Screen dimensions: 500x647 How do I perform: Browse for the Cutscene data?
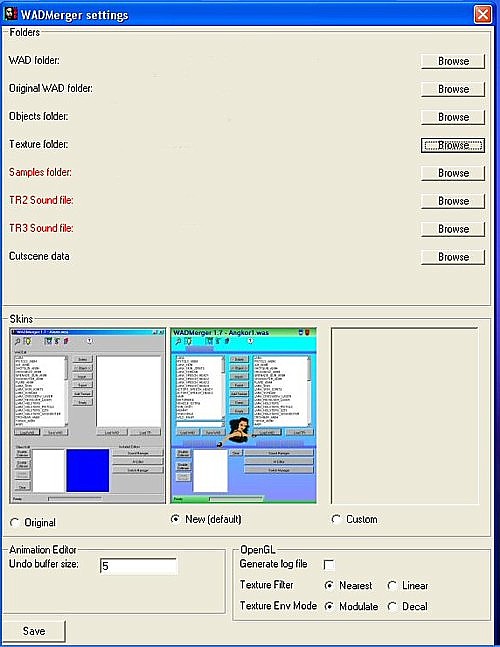click(453, 257)
